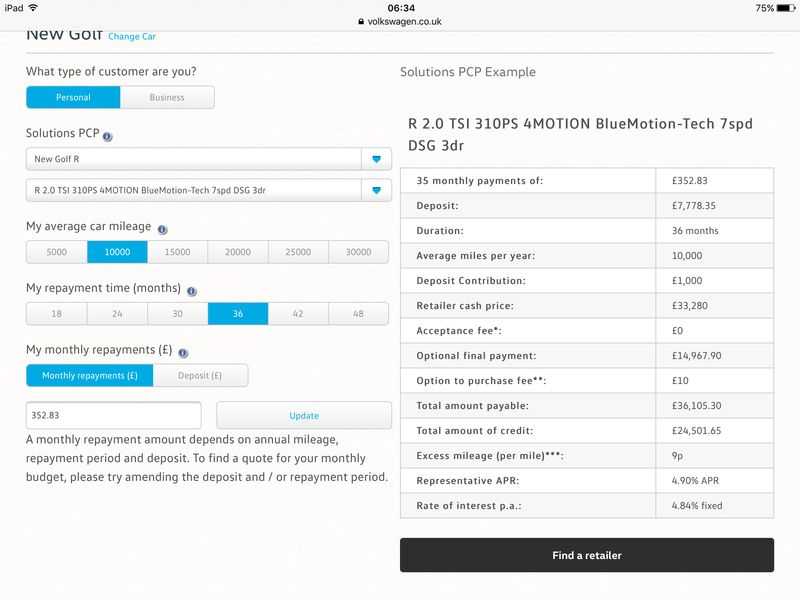Click the Find a retailer button
This screenshot has width=800, height=600.
click(587, 555)
